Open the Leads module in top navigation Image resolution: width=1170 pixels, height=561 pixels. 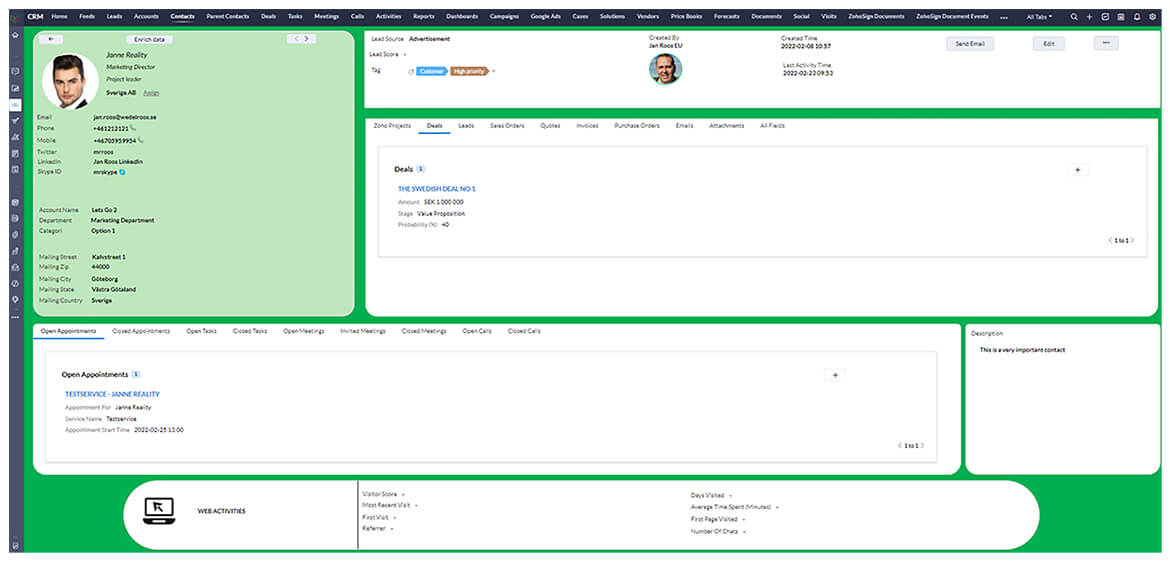click(x=114, y=16)
